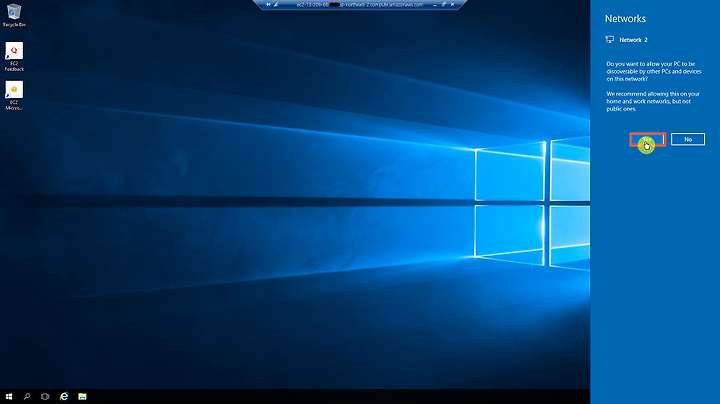Open the EC2 Feedback desktop shortcut
This screenshot has width=720, height=404.
pyautogui.click(x=14, y=56)
